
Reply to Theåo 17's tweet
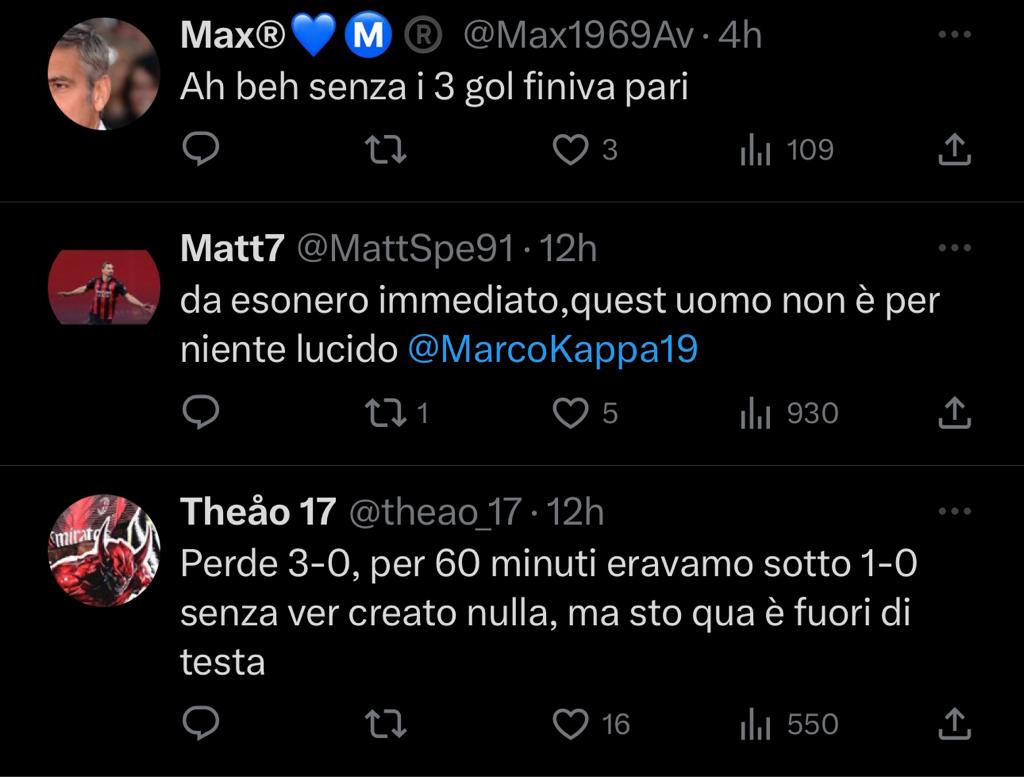[x=202, y=723]
